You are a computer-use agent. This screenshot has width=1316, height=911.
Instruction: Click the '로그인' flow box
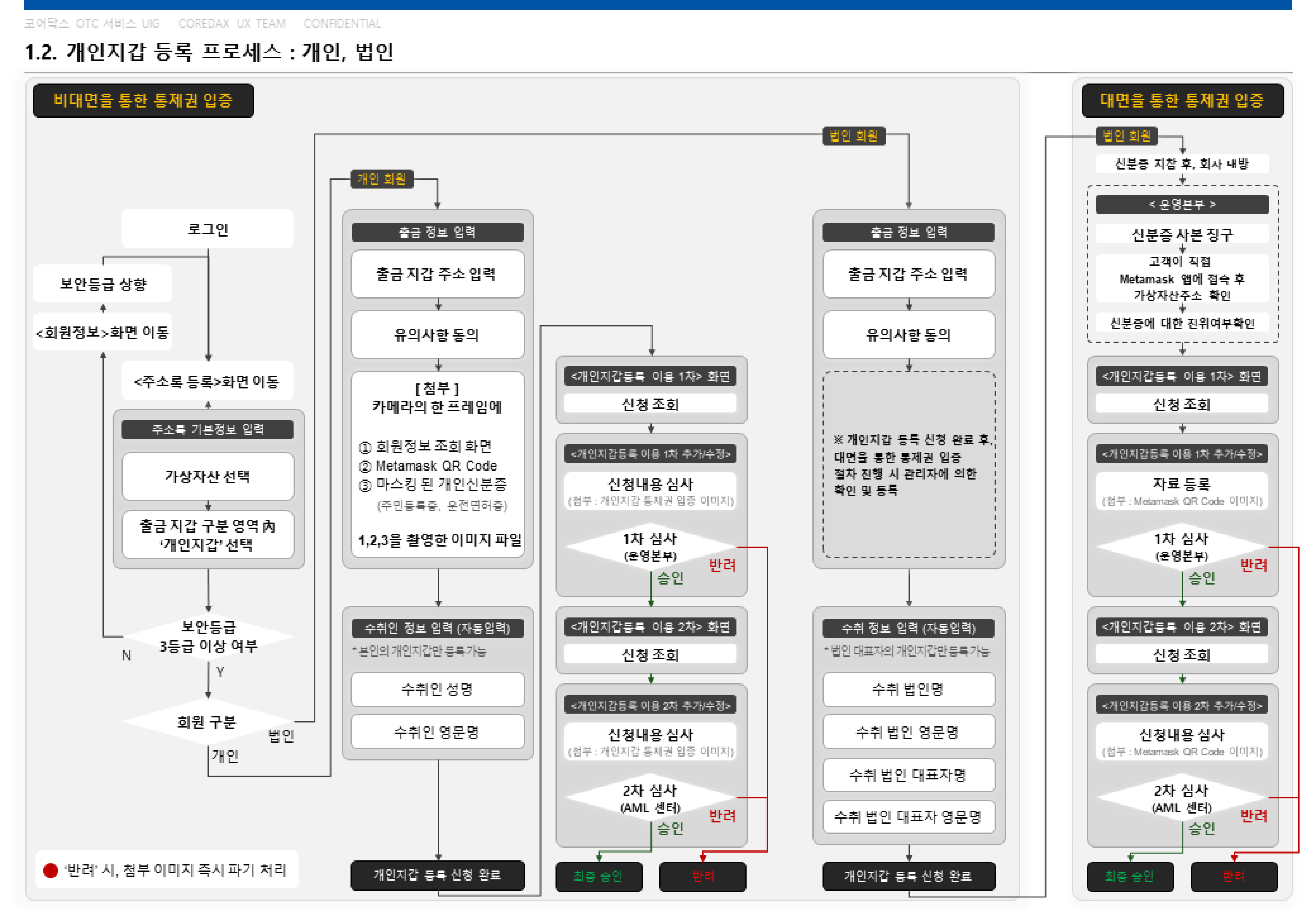click(208, 229)
